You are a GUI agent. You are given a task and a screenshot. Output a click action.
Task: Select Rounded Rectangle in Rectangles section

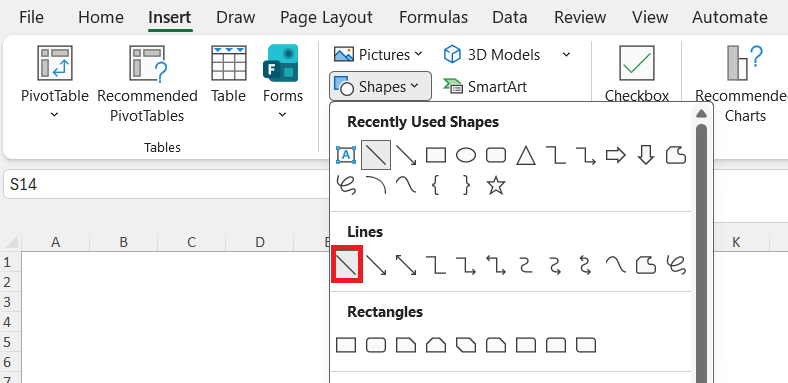click(376, 345)
